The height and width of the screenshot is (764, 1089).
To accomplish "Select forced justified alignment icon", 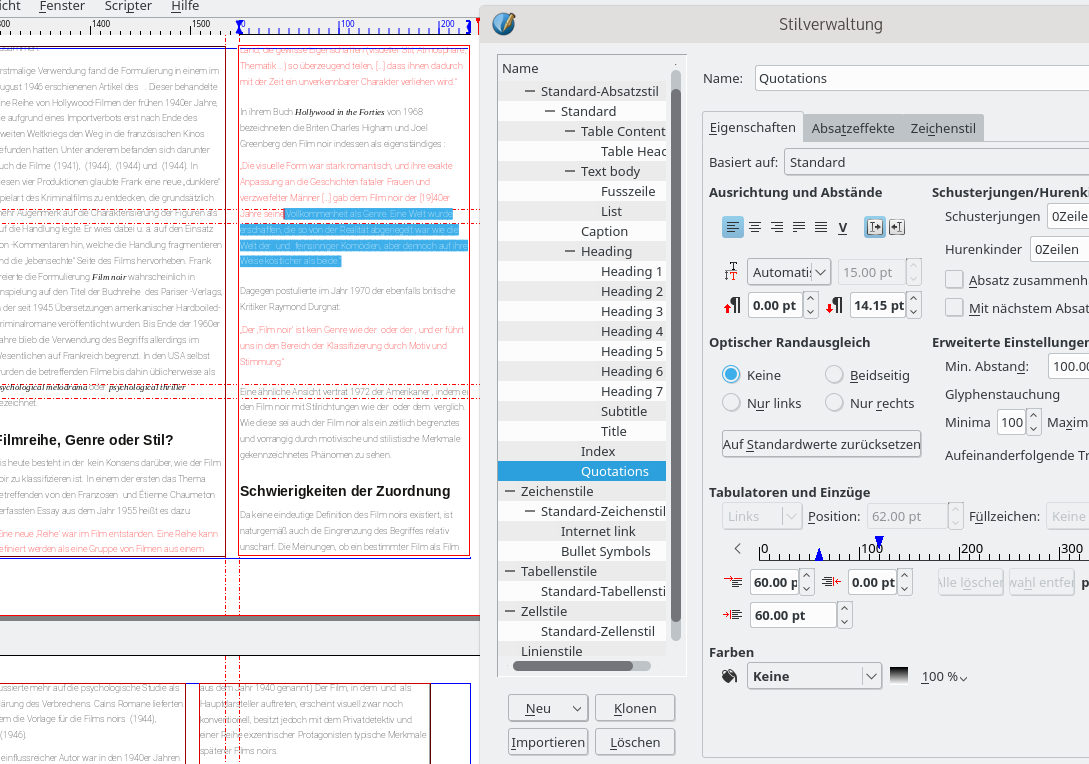I will pos(821,228).
